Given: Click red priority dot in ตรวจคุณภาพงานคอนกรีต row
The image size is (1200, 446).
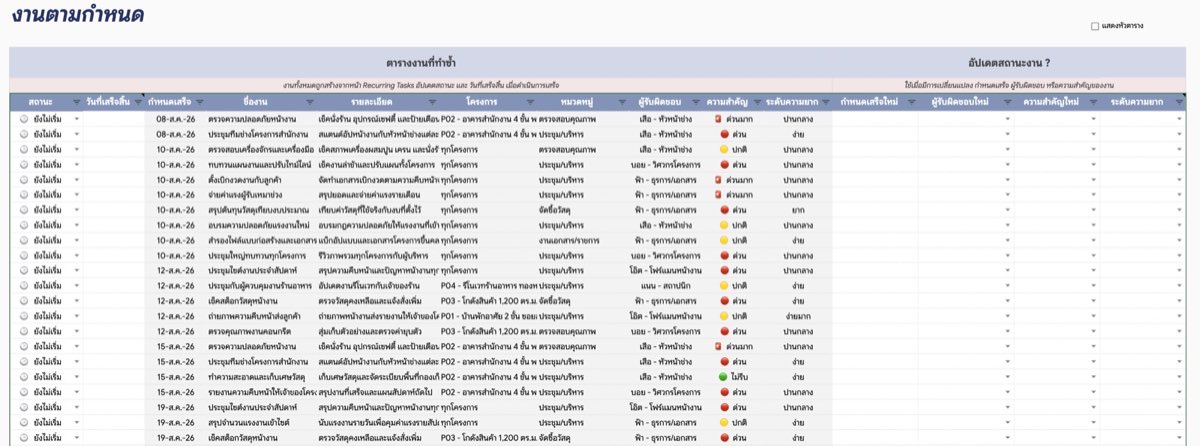Looking at the screenshot, I should coord(724,331).
